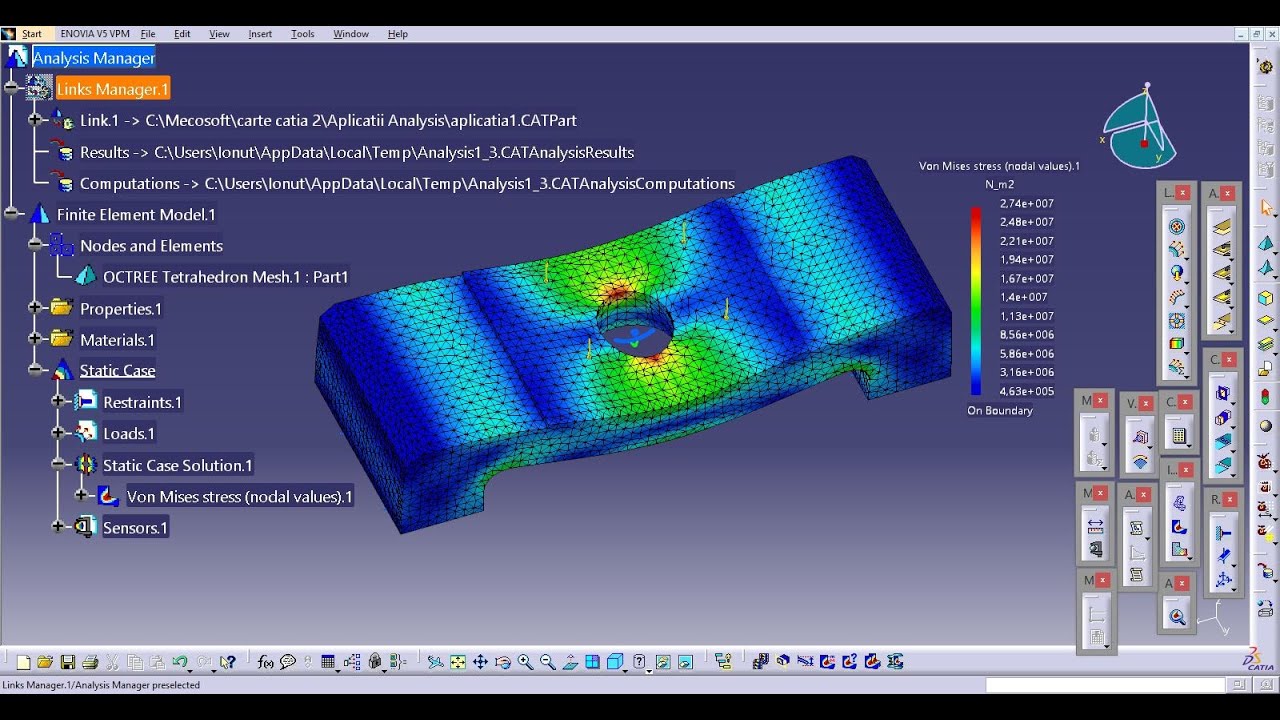Viewport: 1280px width, 720px height.
Task: Click the Compute calculator icon
Action: [x=1179, y=436]
